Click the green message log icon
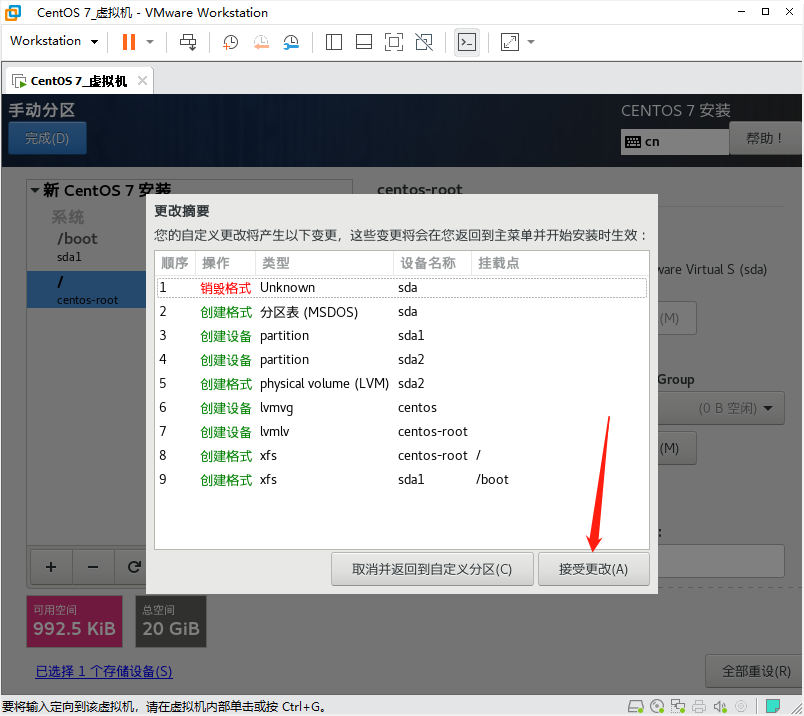This screenshot has width=804, height=716. [x=773, y=706]
